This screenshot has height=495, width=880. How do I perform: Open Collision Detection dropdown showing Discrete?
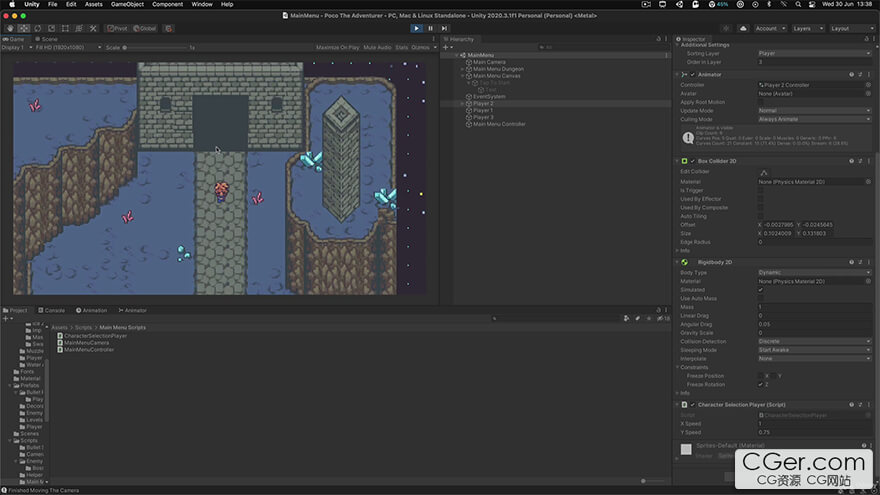(814, 342)
